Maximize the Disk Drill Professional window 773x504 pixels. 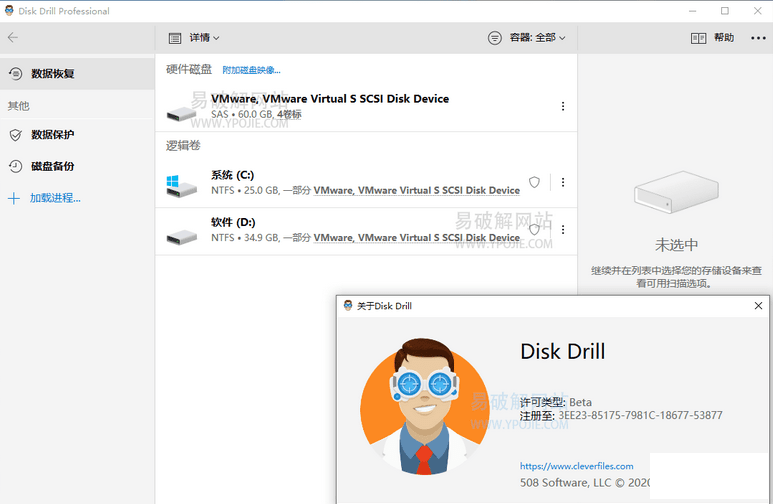point(725,11)
